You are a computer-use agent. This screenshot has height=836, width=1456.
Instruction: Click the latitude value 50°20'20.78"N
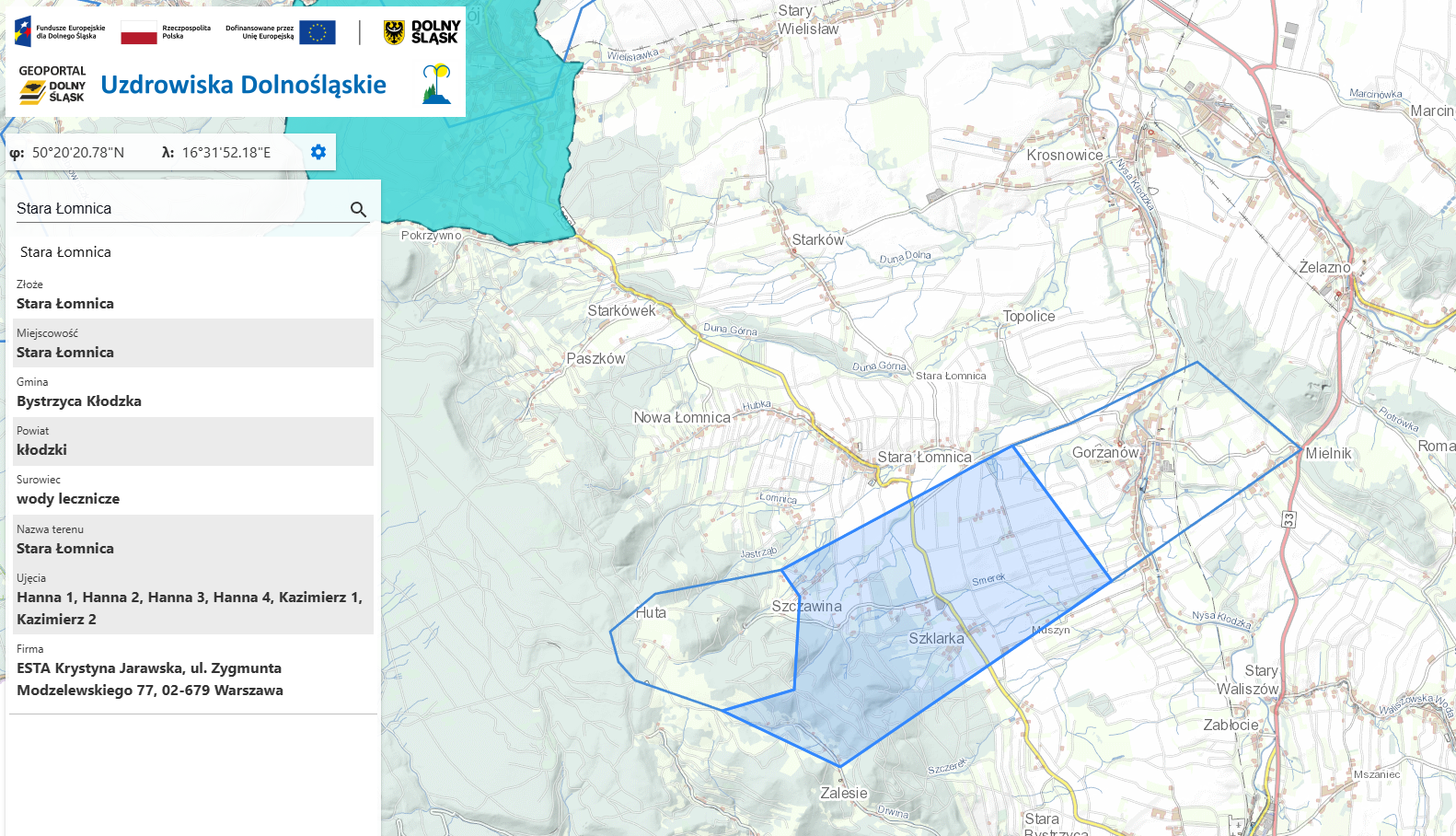(x=78, y=153)
